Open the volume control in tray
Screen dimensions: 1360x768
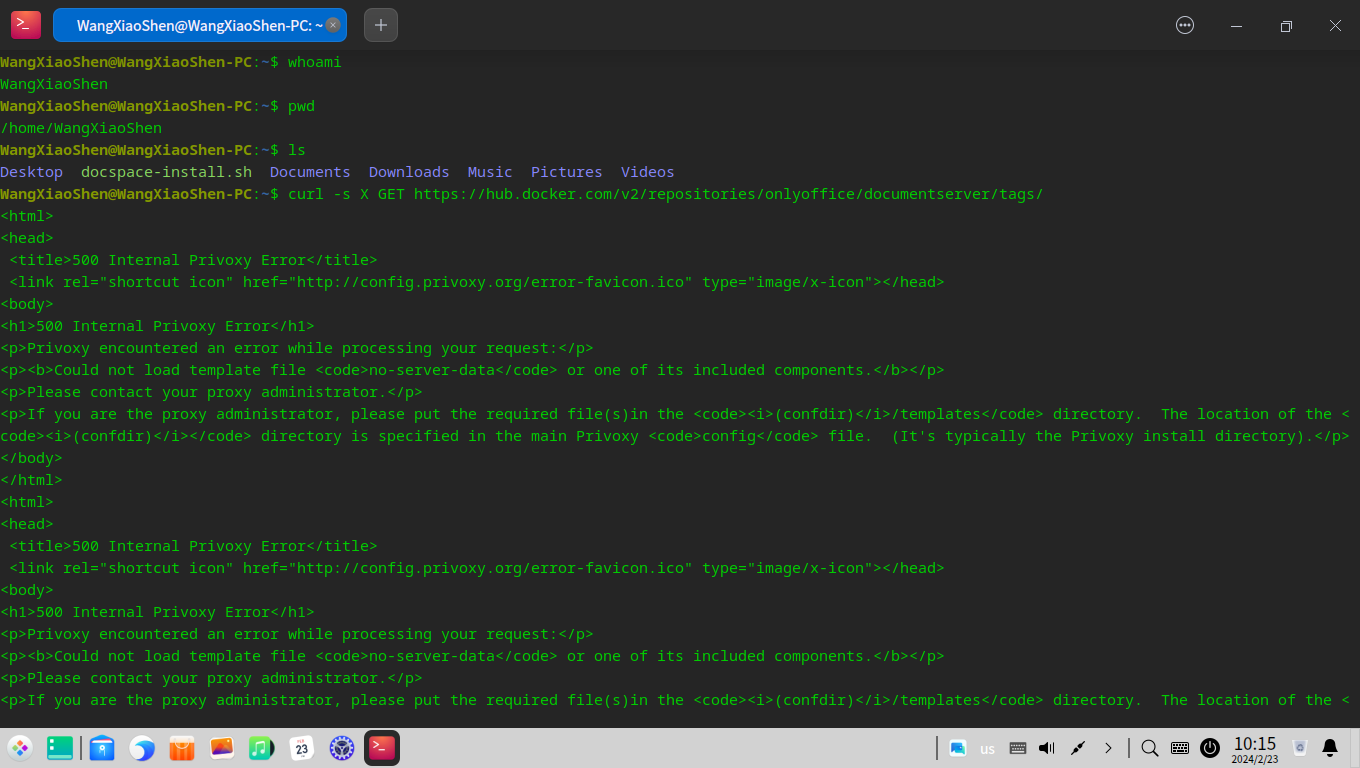click(x=1047, y=748)
